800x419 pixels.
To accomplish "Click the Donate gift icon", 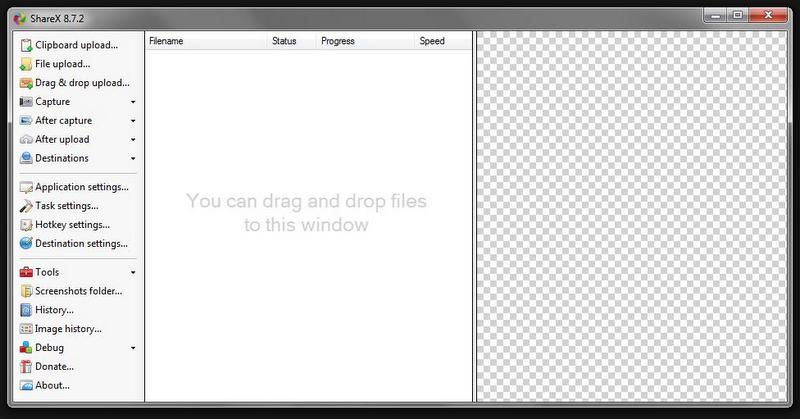I will click(26, 366).
